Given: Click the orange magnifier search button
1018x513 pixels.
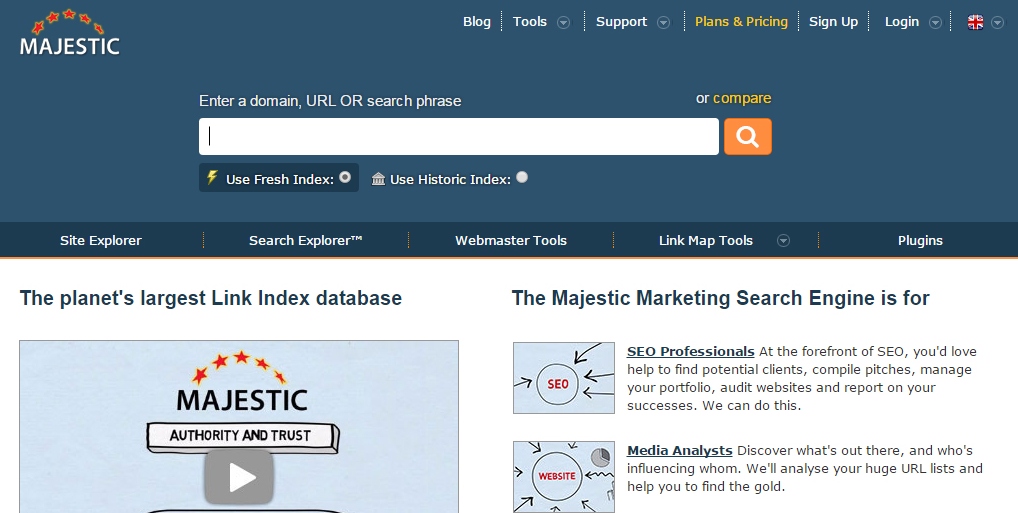Looking at the screenshot, I should click(x=748, y=136).
